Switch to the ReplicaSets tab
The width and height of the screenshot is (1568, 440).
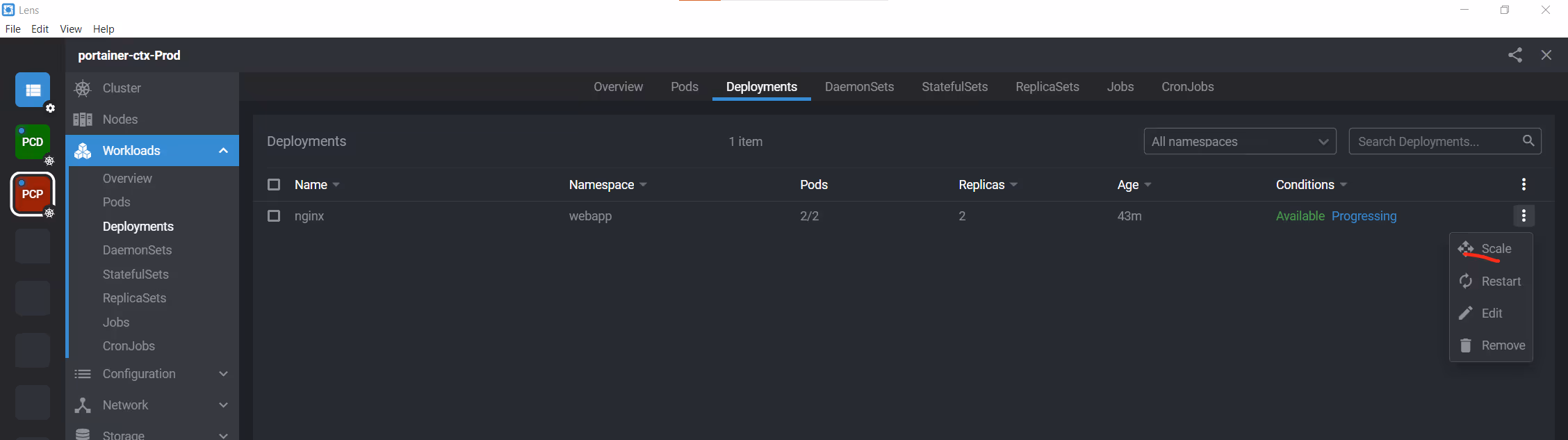pos(1047,87)
